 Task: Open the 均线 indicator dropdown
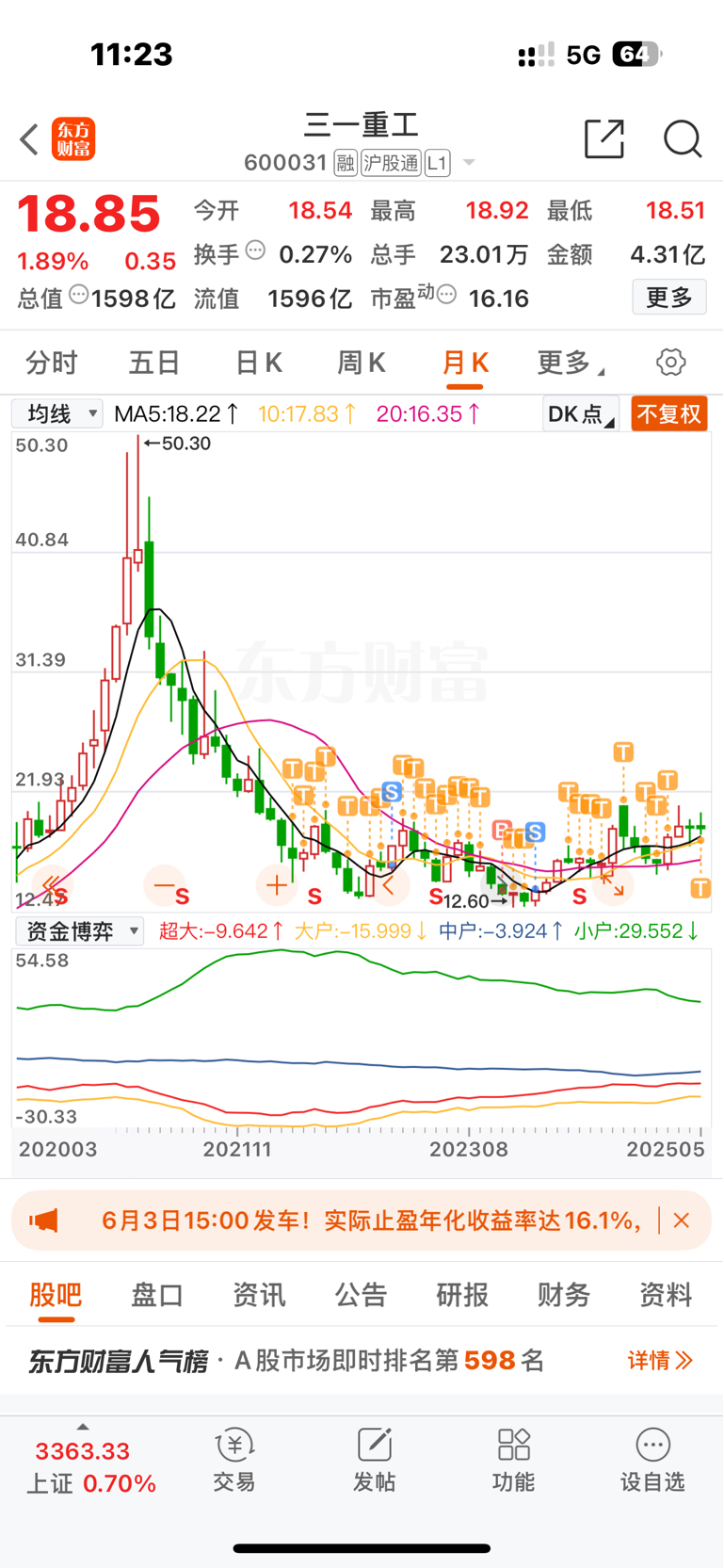(57, 413)
